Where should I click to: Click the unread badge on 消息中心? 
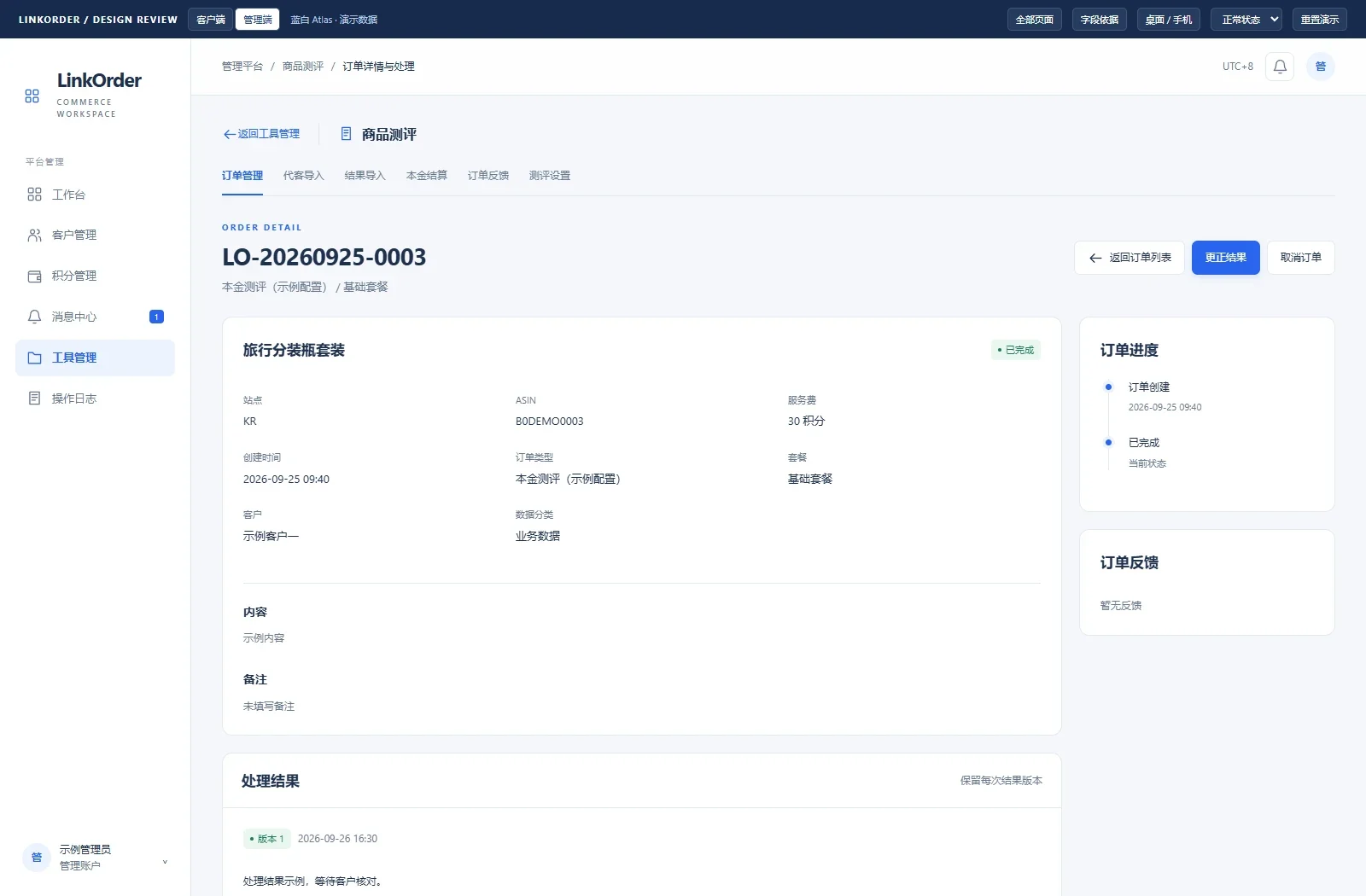pos(156,317)
